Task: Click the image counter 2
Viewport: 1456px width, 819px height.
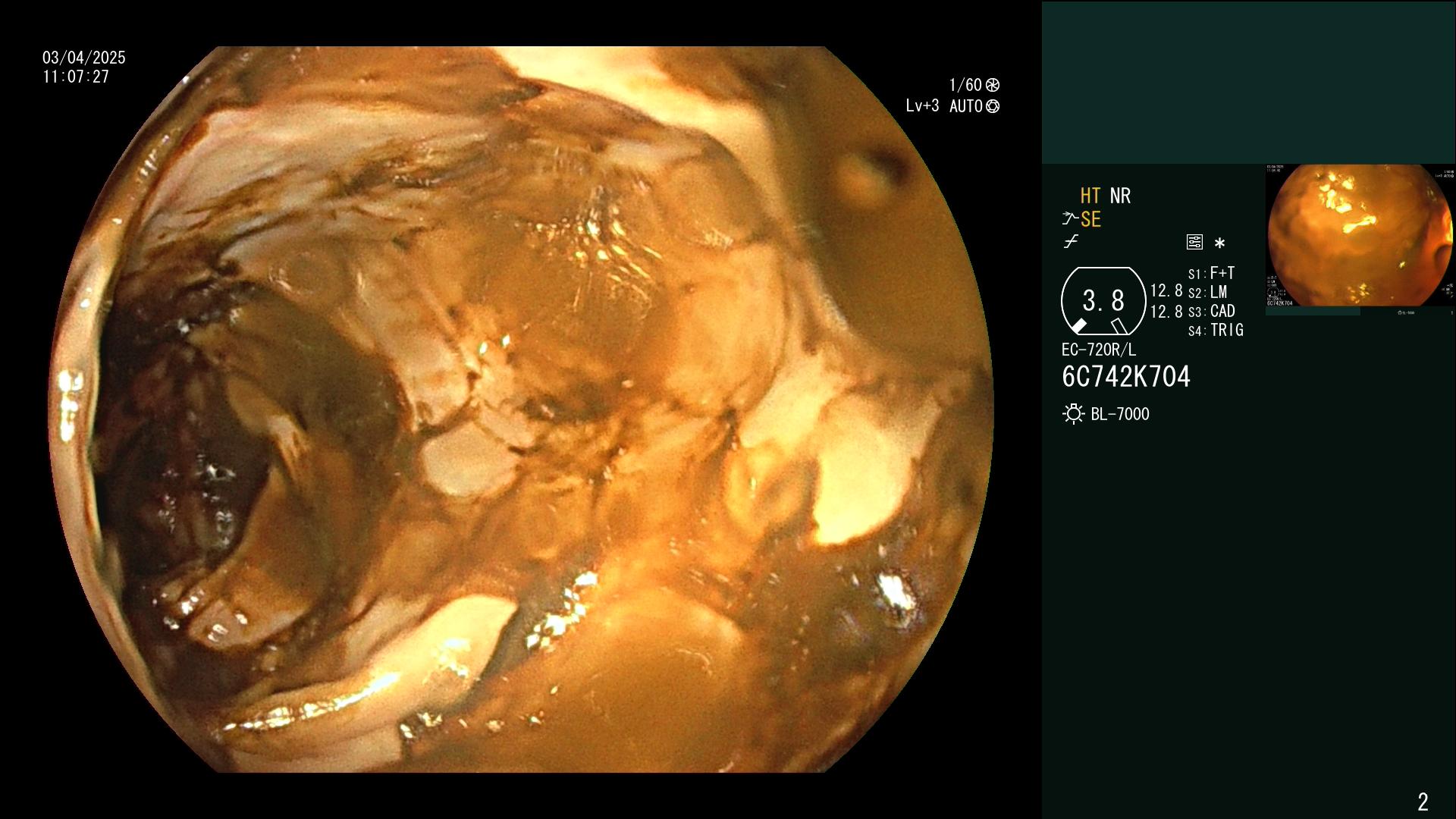Action: 1423,802
